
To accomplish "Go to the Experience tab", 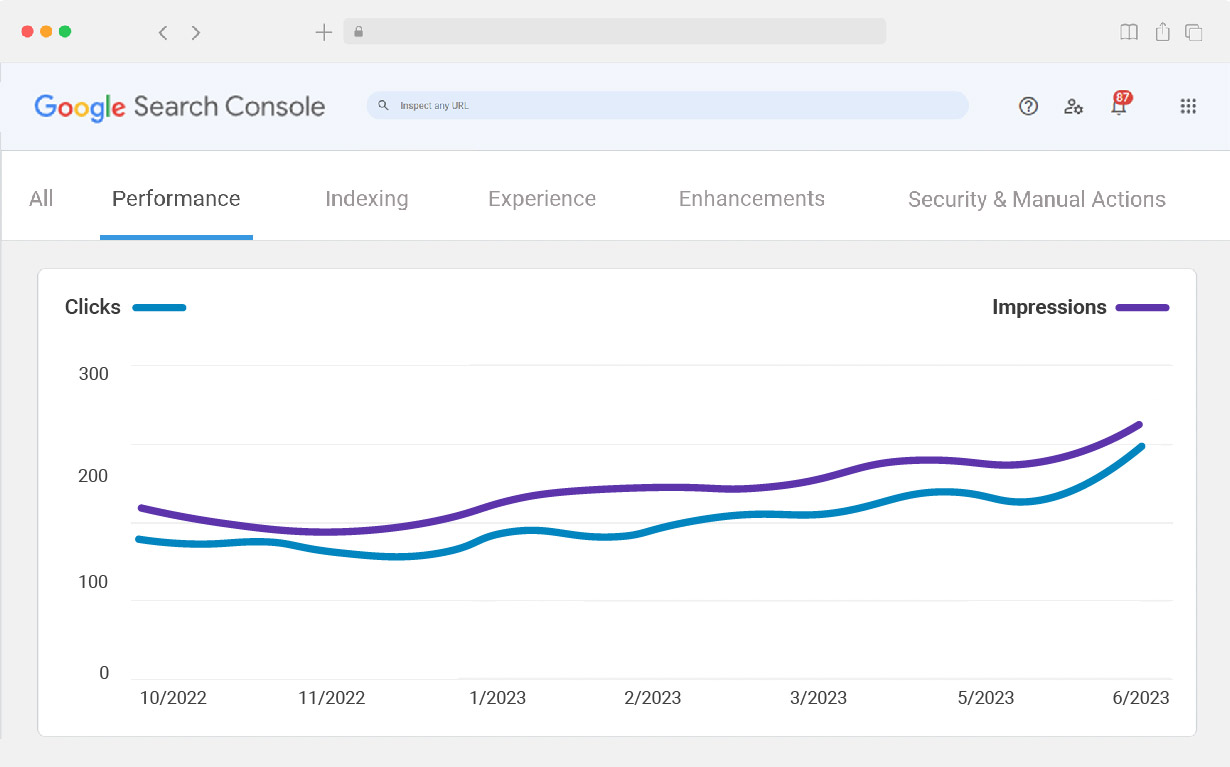I will point(542,199).
